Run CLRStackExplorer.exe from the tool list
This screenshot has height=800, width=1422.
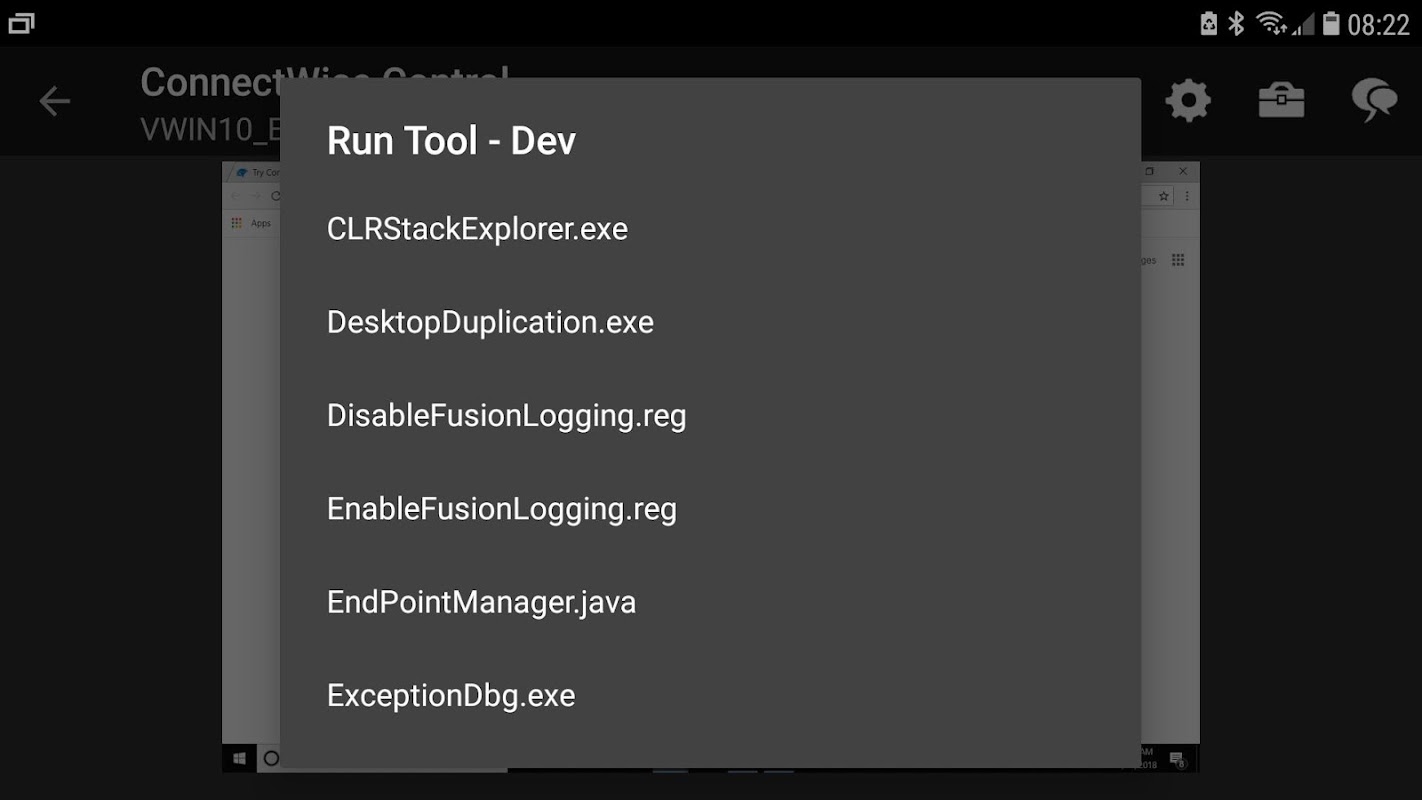point(477,229)
